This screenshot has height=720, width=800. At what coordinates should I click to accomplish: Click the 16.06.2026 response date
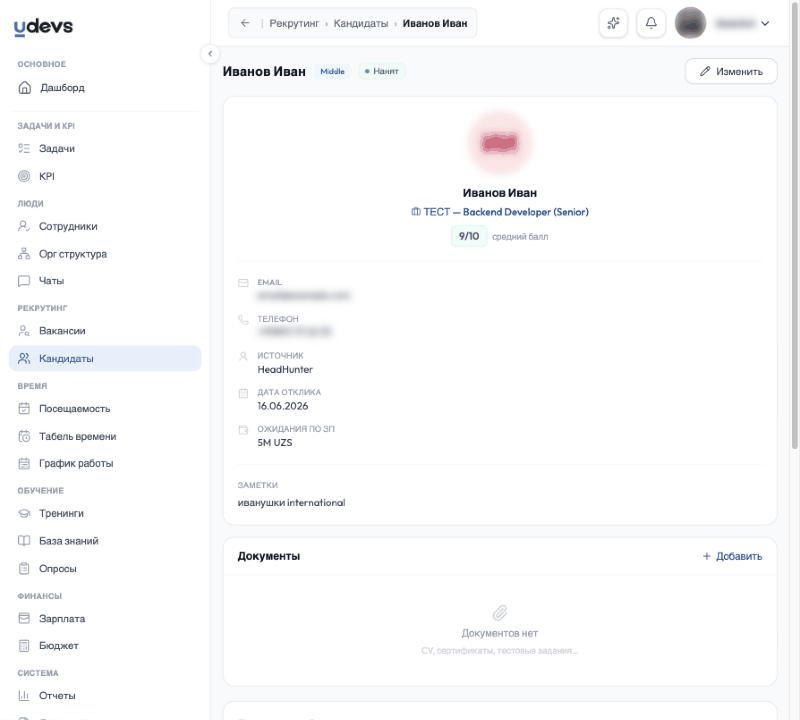[x=283, y=406]
